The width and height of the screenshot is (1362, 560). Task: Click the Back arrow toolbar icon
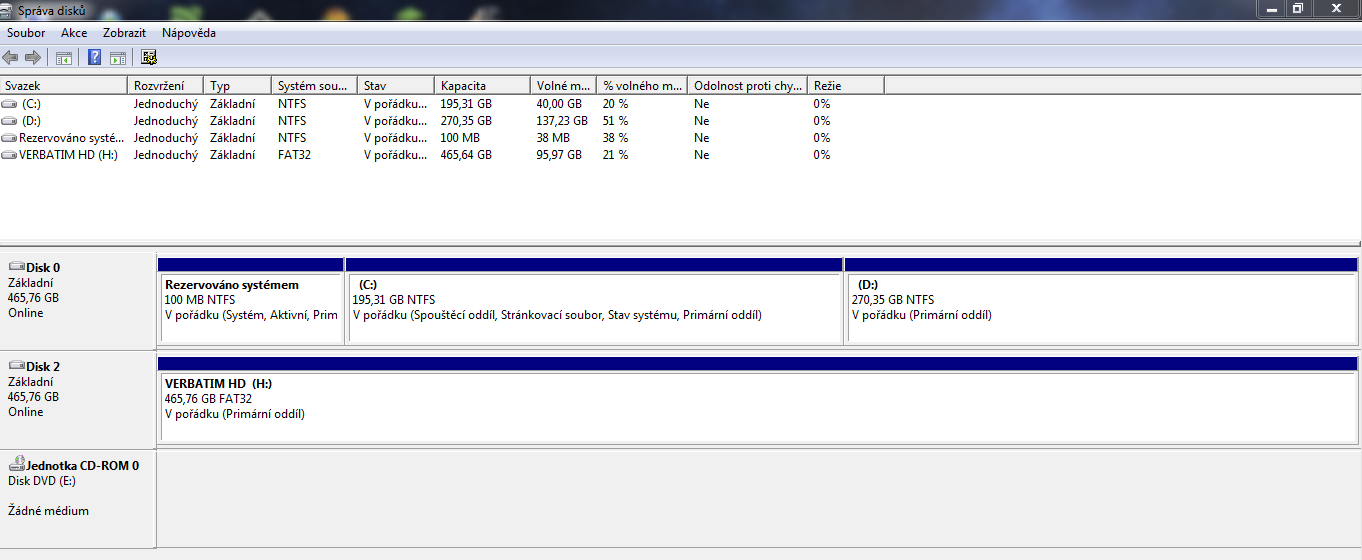pos(11,58)
